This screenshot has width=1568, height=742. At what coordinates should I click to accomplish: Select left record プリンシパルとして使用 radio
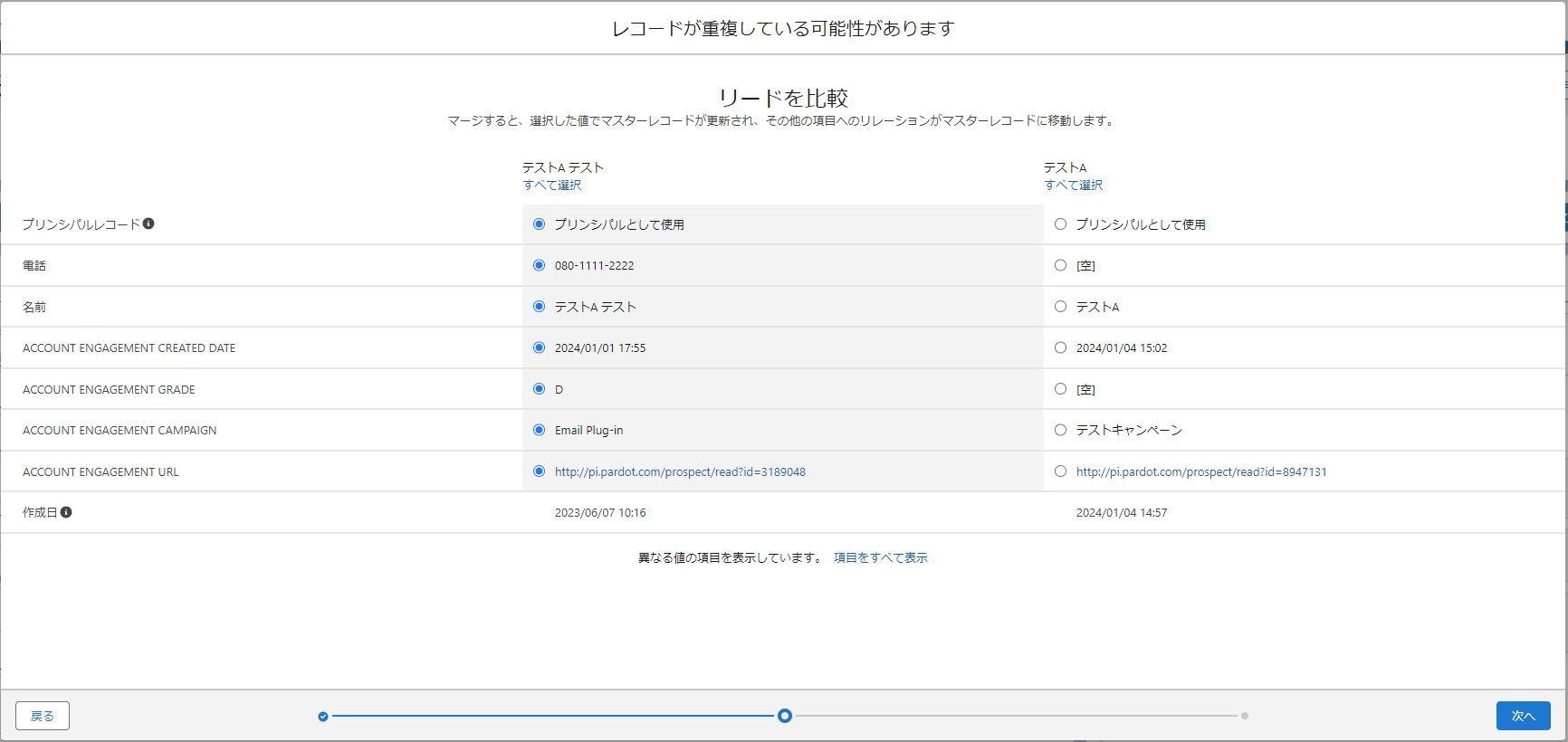point(540,224)
